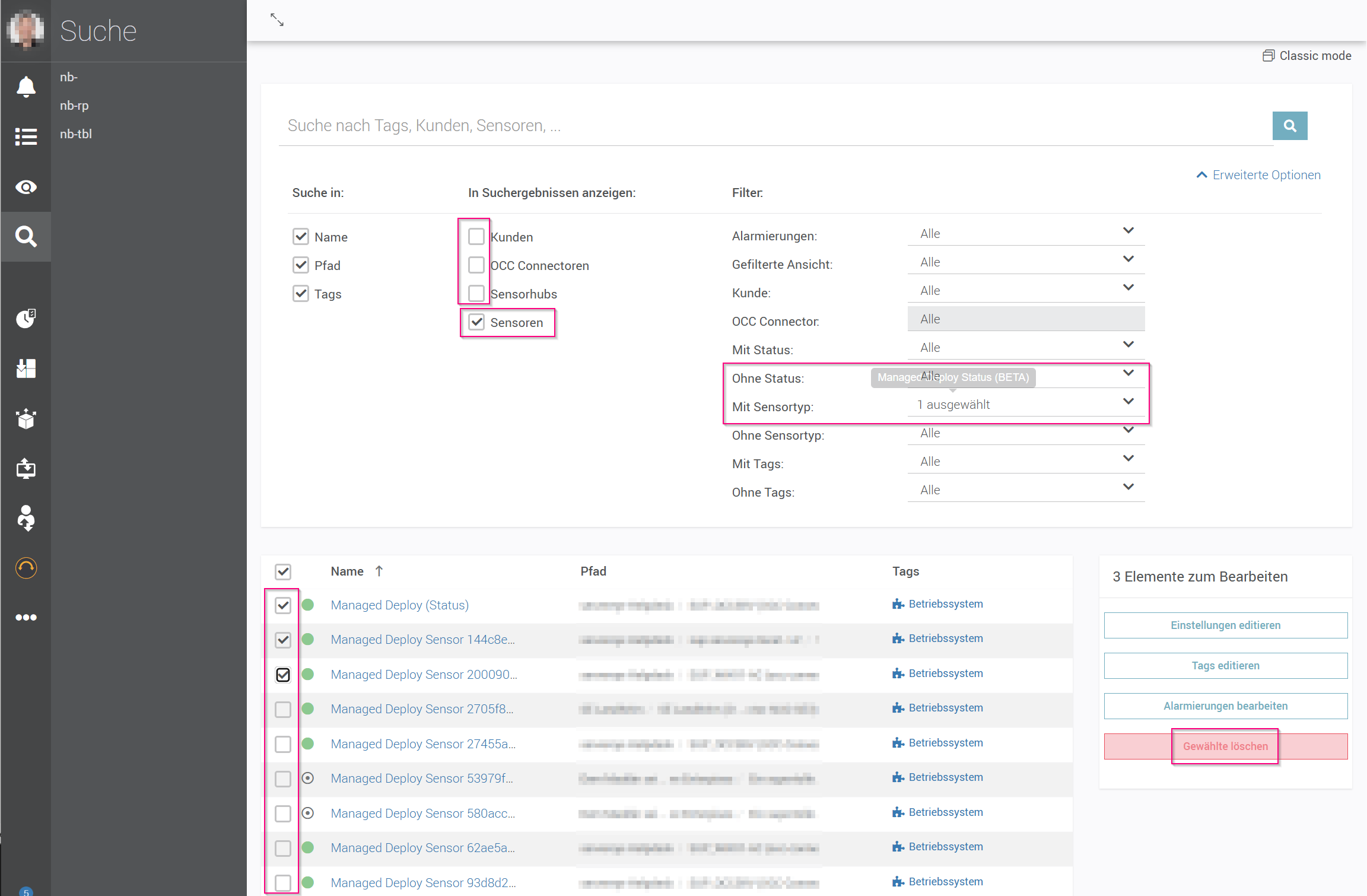Click the eye monitoring sidebar icon

26,188
